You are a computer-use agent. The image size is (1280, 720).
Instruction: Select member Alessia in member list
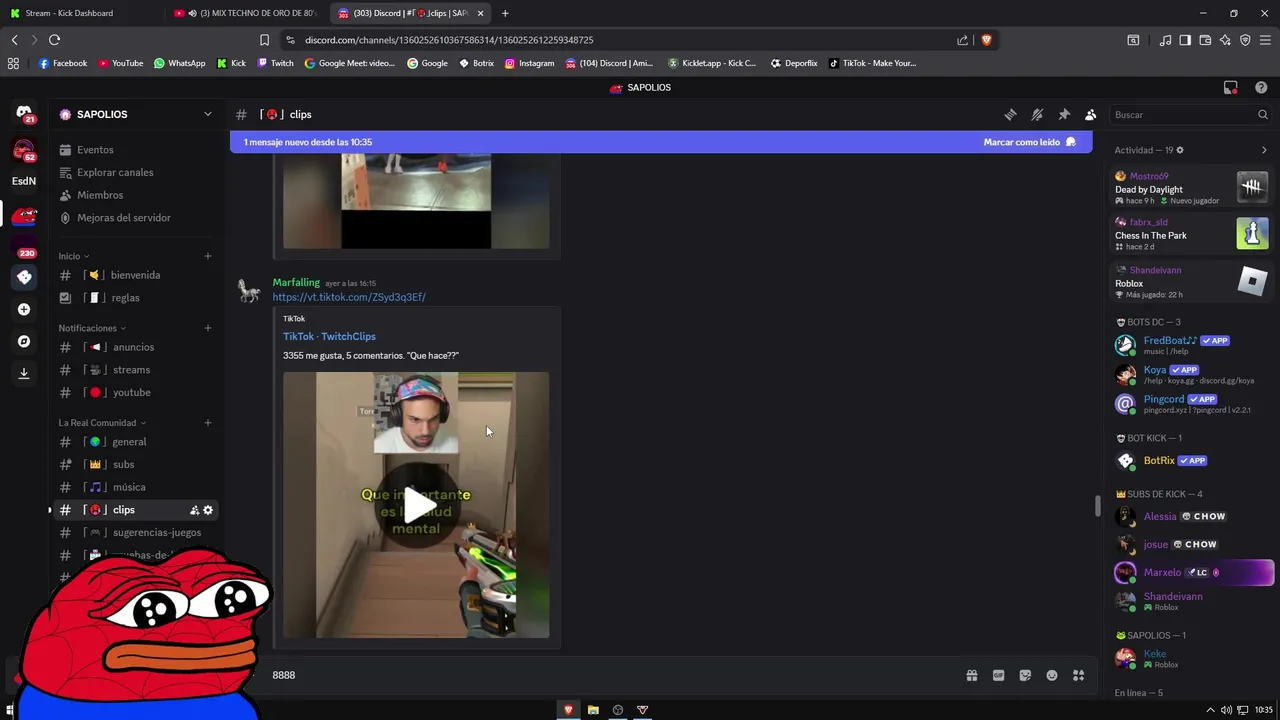tap(1191, 517)
